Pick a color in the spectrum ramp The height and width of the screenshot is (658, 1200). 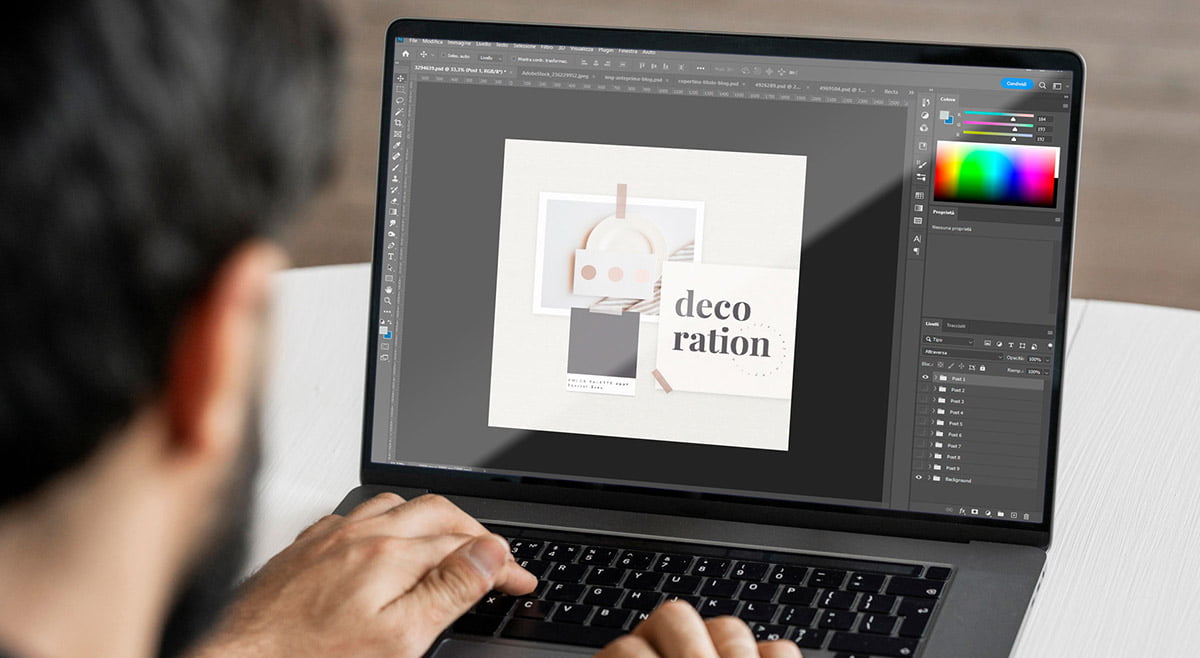pos(995,175)
